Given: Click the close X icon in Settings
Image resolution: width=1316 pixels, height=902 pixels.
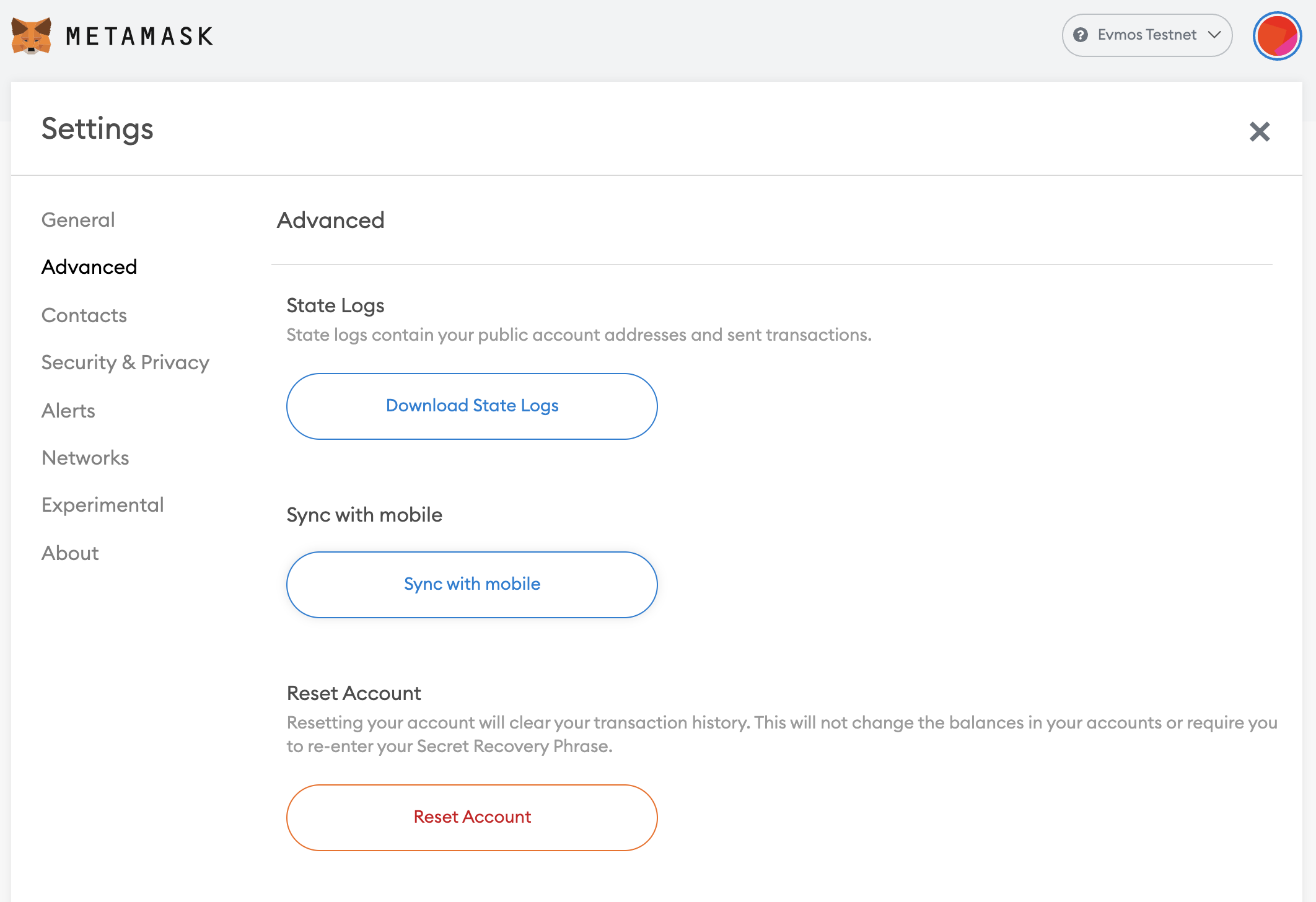Looking at the screenshot, I should [1258, 132].
